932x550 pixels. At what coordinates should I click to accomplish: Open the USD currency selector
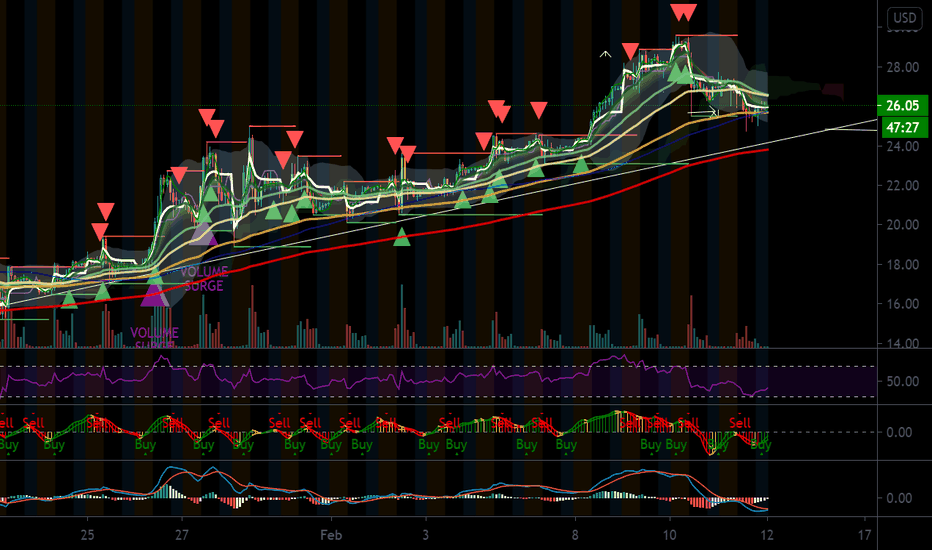[905, 18]
